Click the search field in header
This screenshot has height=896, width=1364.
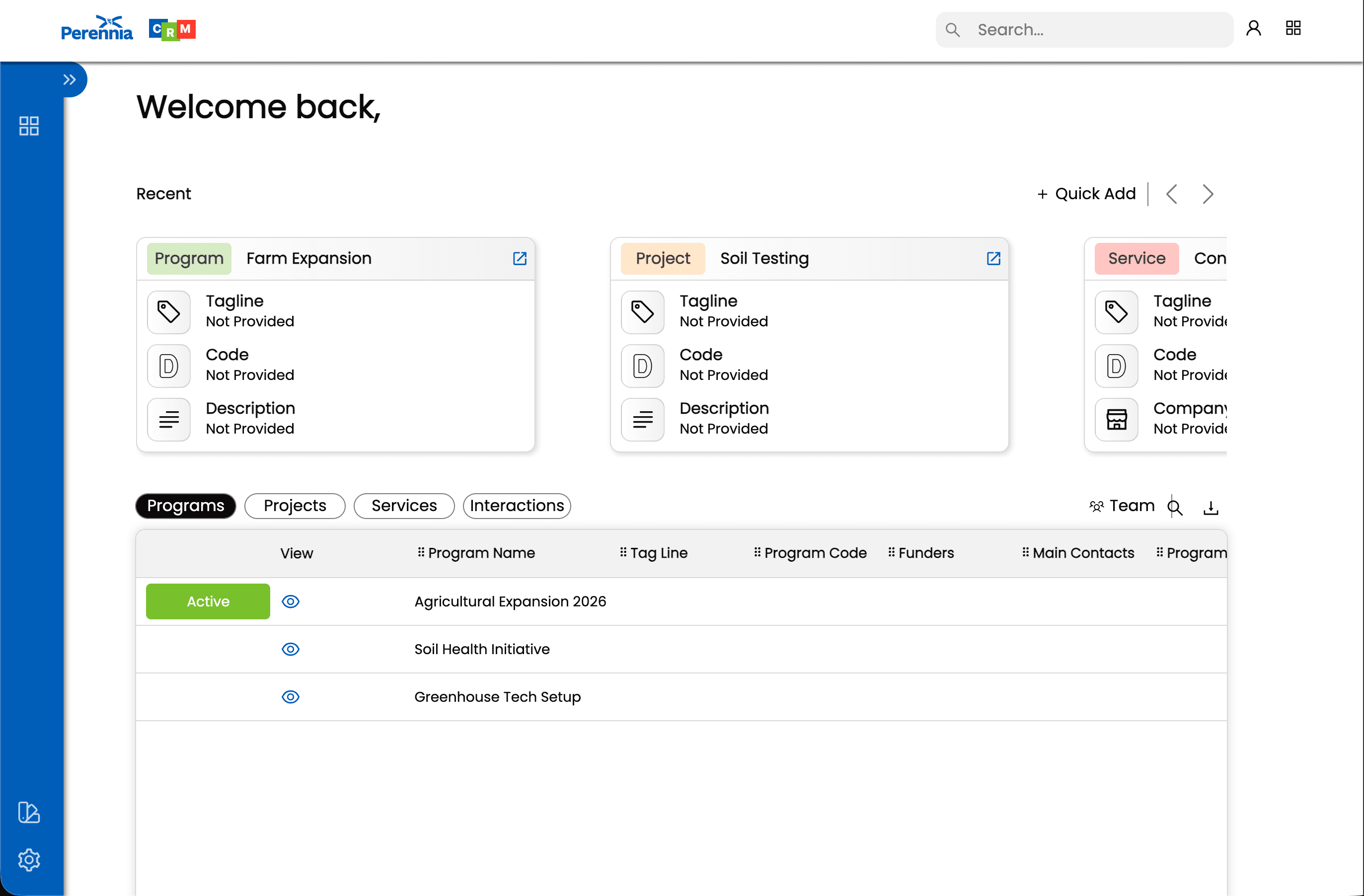(x=1084, y=30)
